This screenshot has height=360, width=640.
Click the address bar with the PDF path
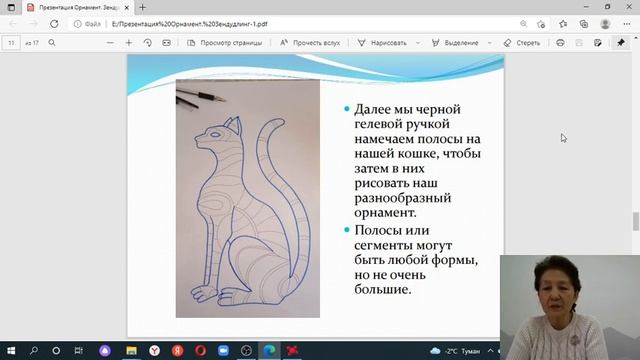click(190, 24)
